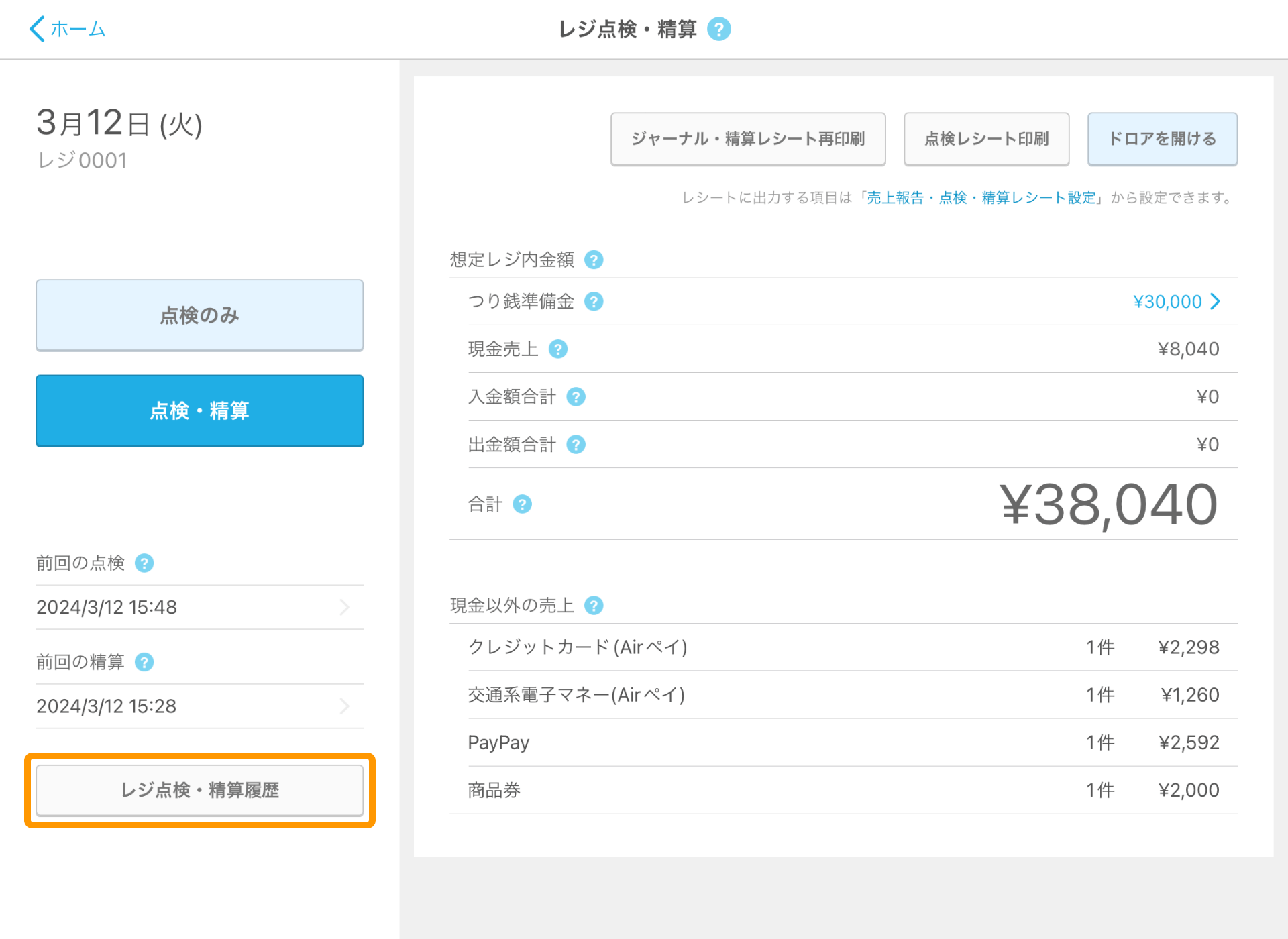Click ジャーナル・精算レシート再印刷 button
The width and height of the screenshot is (1288, 939).
(748, 139)
